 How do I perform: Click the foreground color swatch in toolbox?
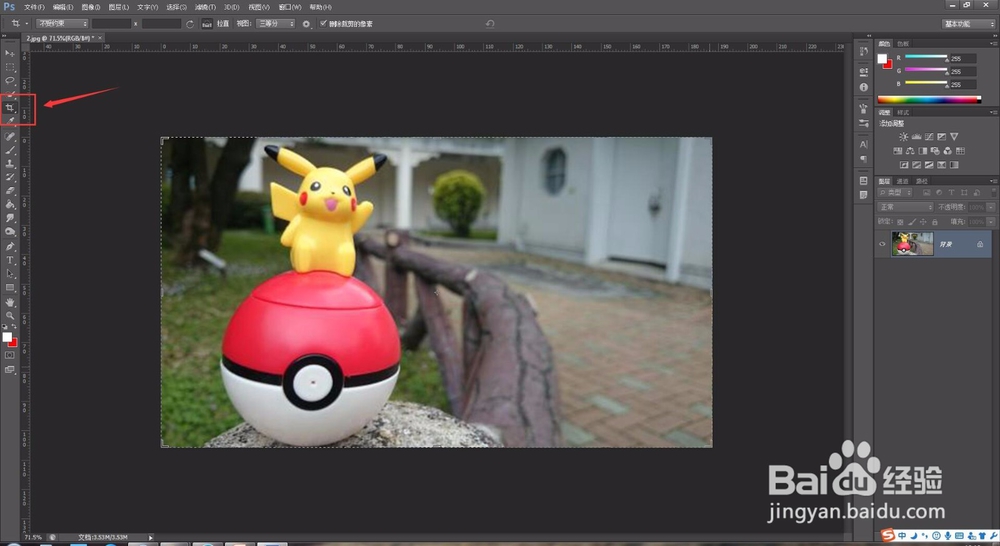point(7,337)
